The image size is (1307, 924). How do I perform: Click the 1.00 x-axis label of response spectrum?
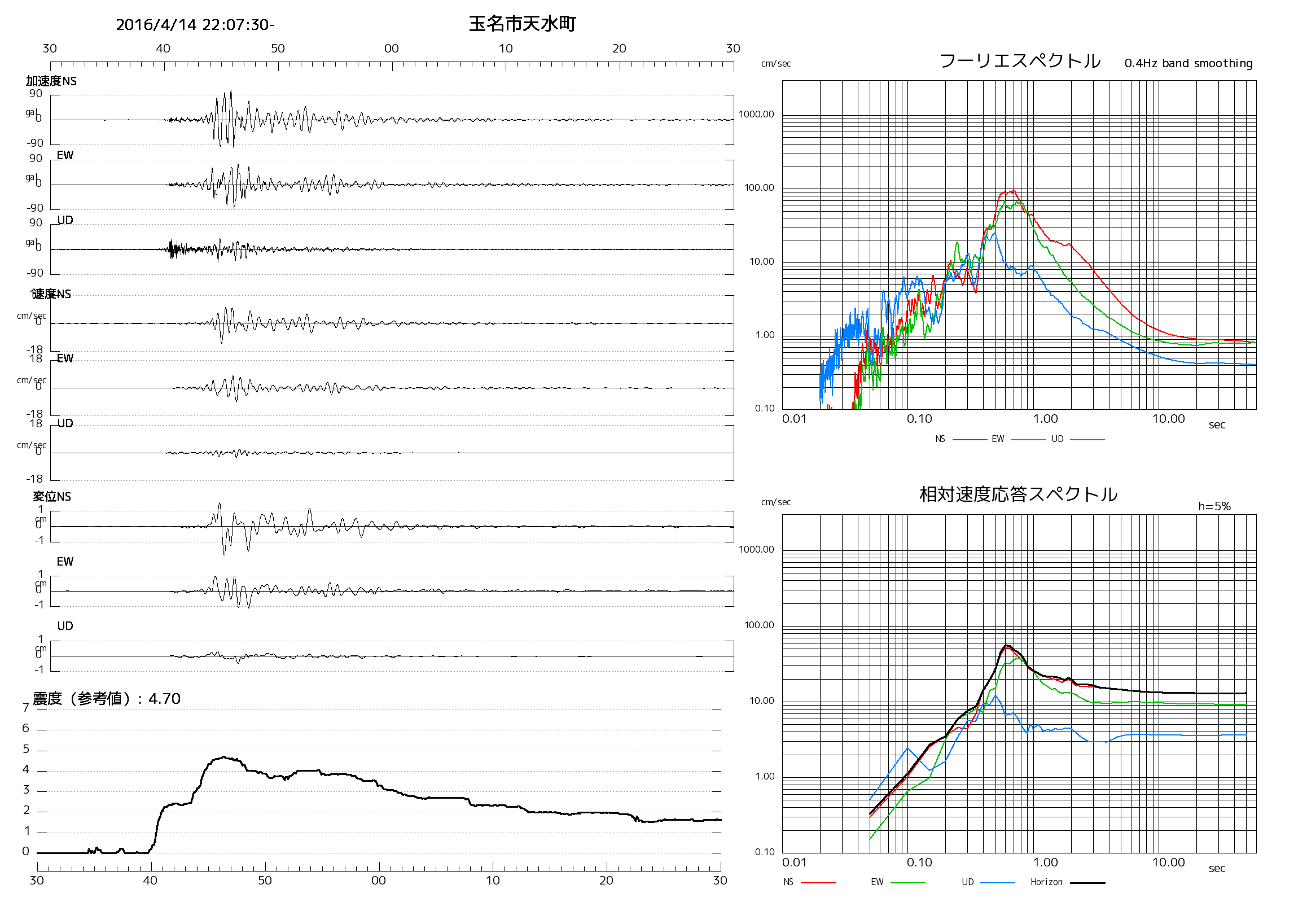[x=1045, y=862]
